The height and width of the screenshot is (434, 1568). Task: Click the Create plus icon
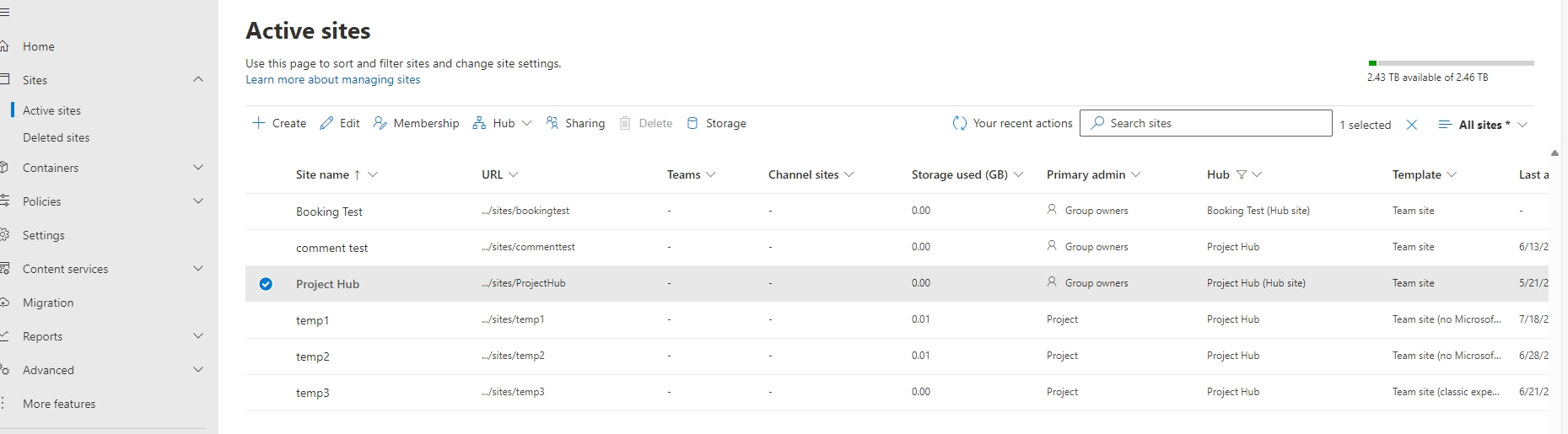(x=259, y=123)
